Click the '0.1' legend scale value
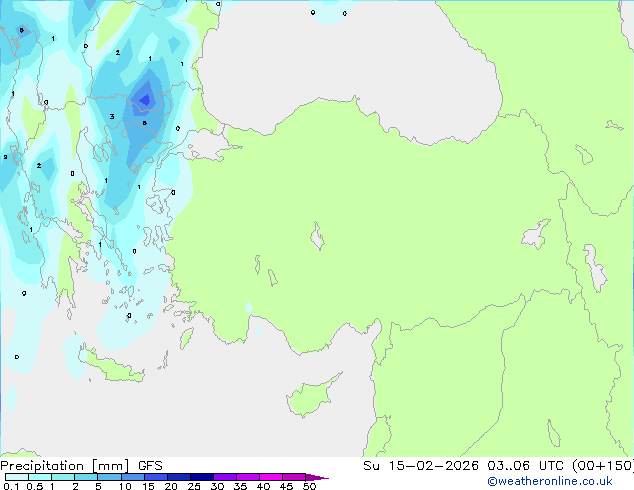Screen dimensions: 634x490 tap(11, 486)
